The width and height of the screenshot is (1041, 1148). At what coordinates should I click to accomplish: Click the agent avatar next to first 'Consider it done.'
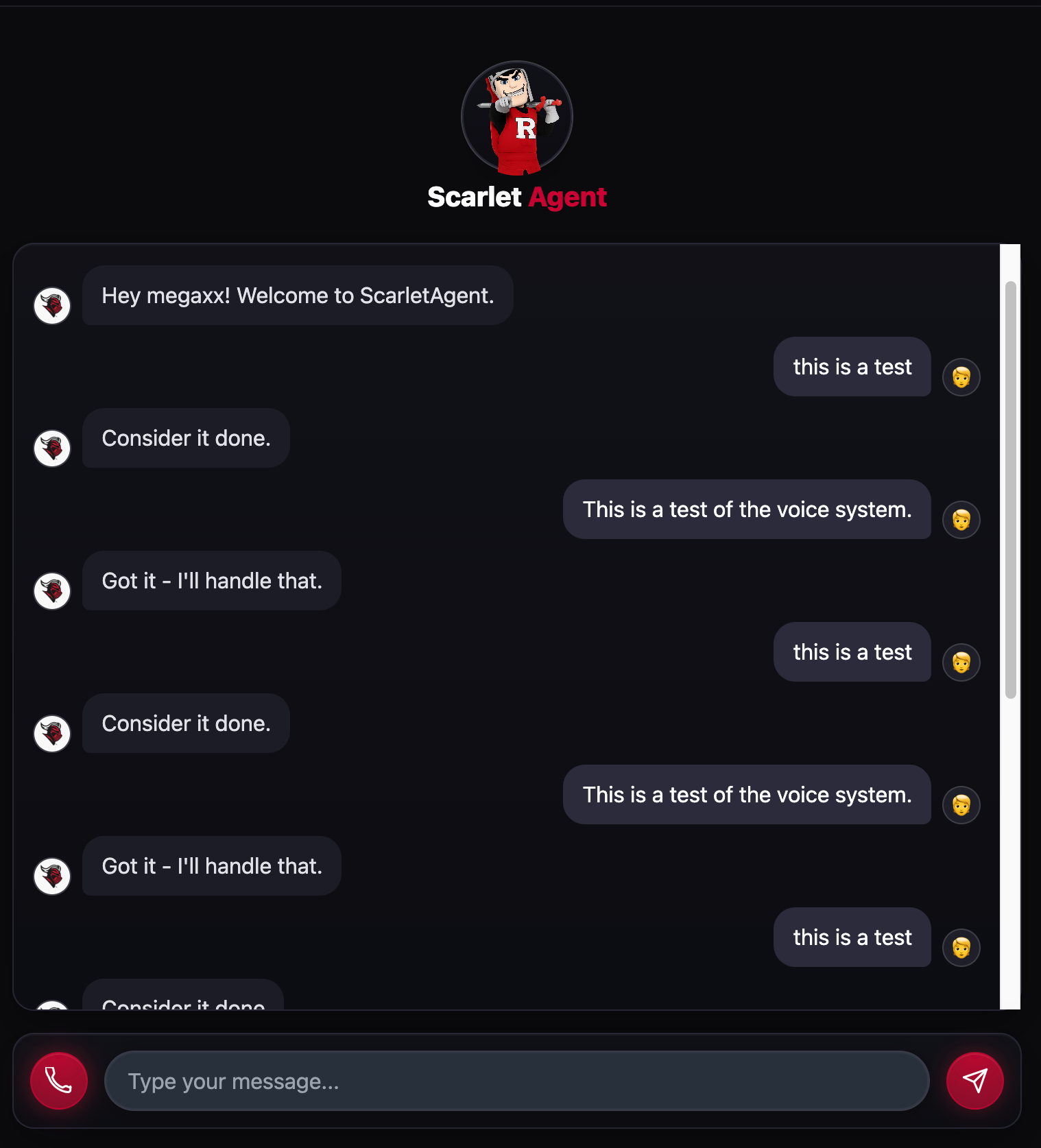pos(52,449)
